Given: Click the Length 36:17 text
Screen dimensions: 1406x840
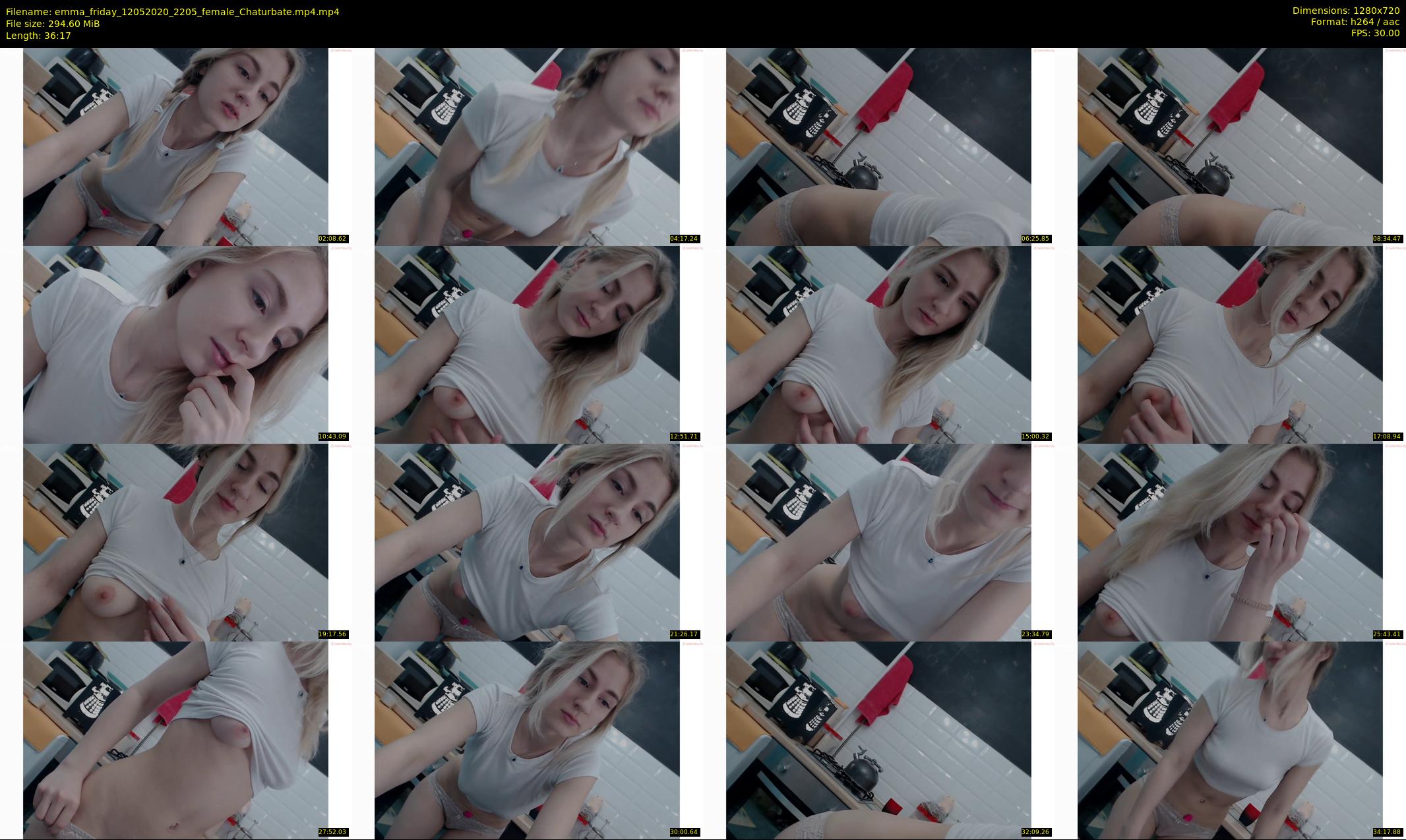Looking at the screenshot, I should 38,36.
